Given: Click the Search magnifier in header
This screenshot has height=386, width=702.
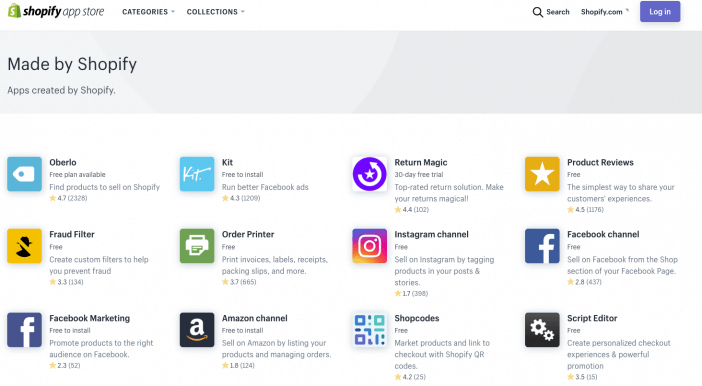Looking at the screenshot, I should 537,12.
